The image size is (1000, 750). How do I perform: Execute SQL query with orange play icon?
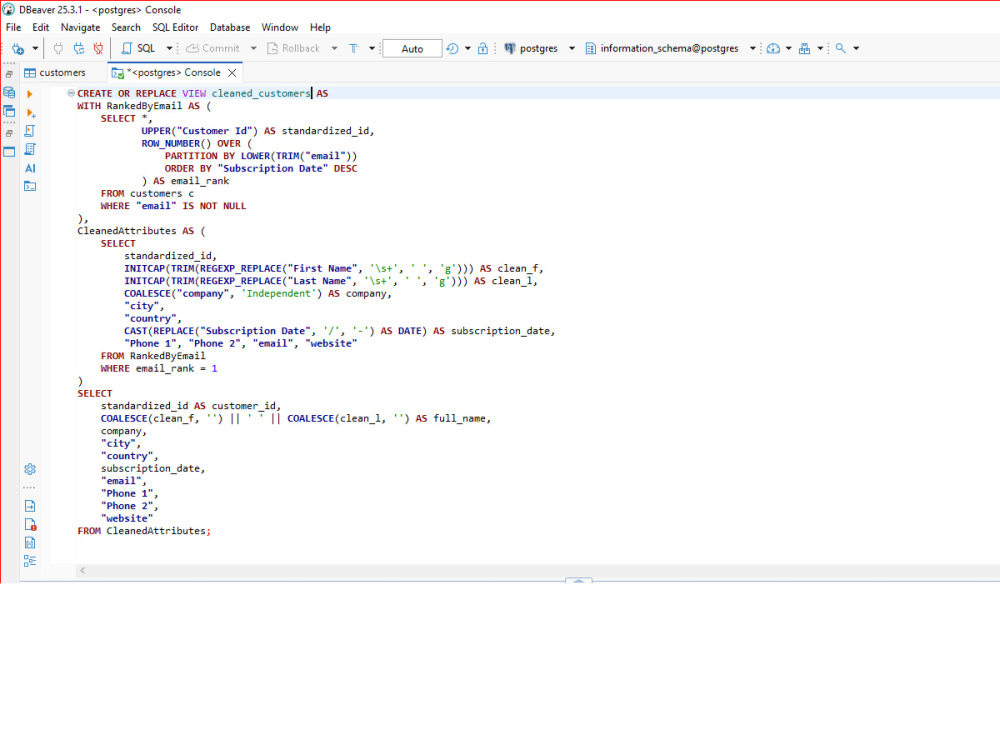[29, 94]
